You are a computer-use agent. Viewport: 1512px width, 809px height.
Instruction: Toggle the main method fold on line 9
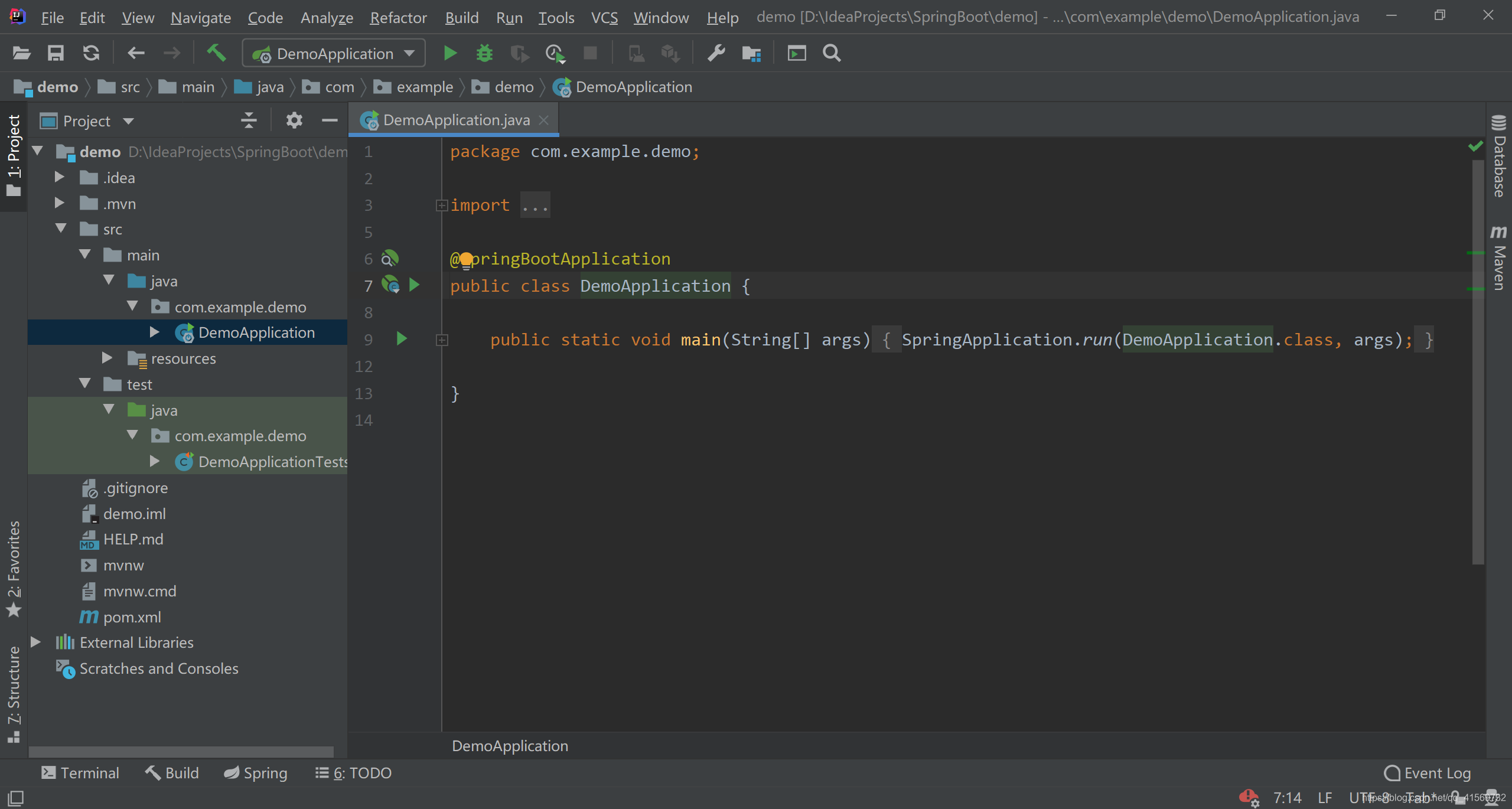(x=442, y=339)
